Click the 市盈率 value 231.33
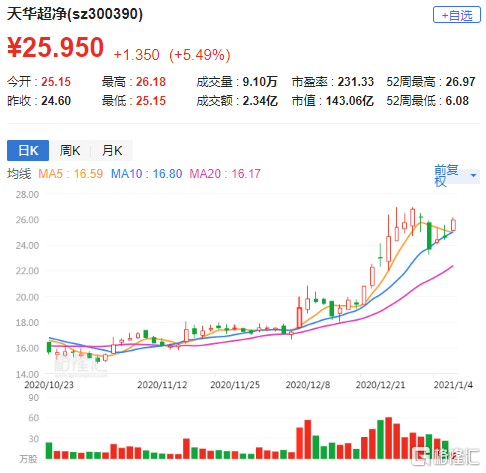Image resolution: width=486 pixels, height=473 pixels. click(x=356, y=82)
